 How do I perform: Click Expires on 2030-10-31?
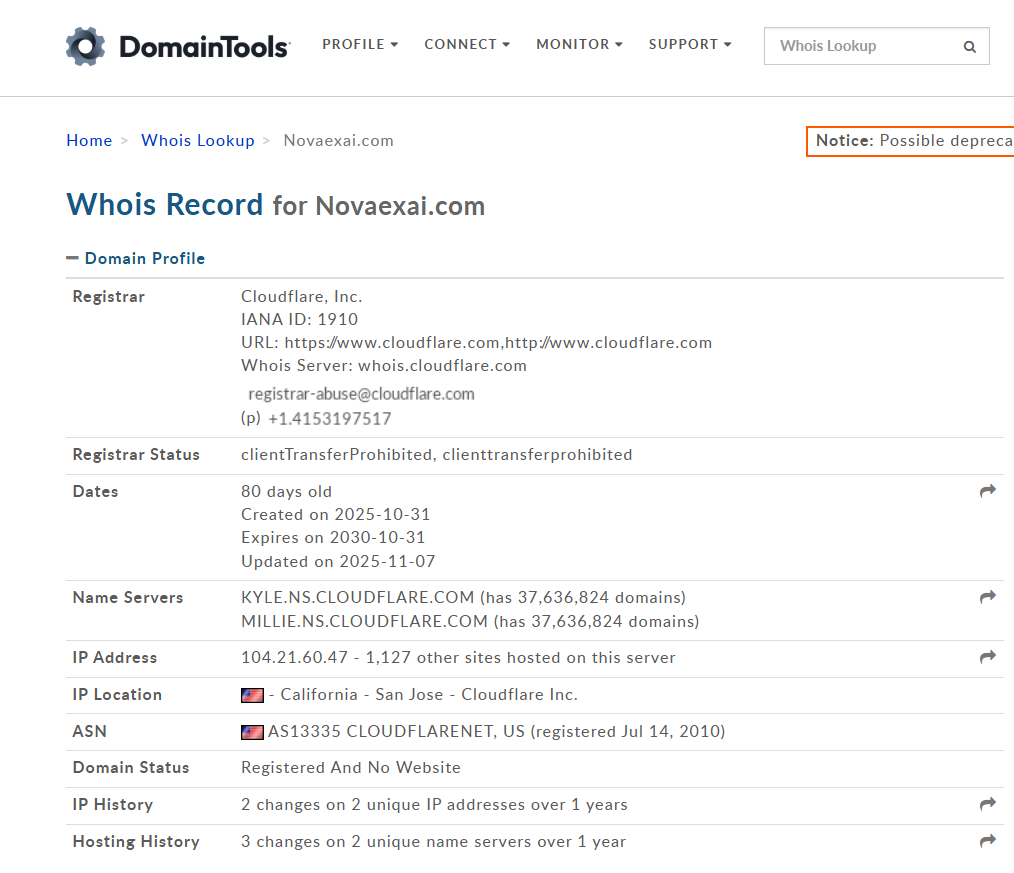click(333, 537)
